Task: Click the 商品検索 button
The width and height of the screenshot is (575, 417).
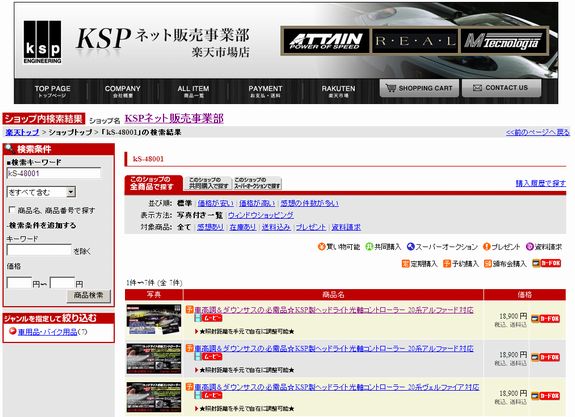Action: pyautogui.click(x=88, y=296)
